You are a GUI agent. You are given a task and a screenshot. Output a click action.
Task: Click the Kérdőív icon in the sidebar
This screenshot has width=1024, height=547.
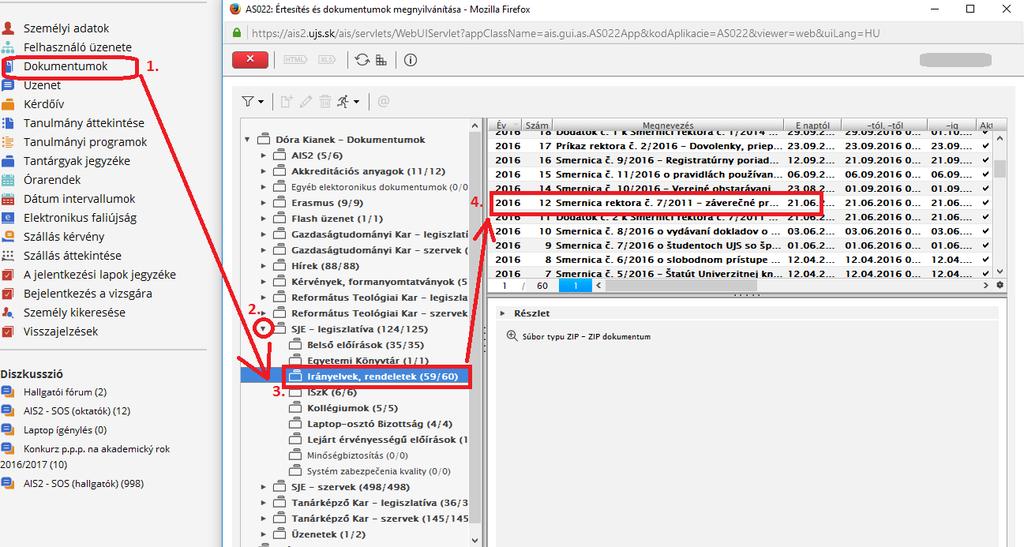8,104
